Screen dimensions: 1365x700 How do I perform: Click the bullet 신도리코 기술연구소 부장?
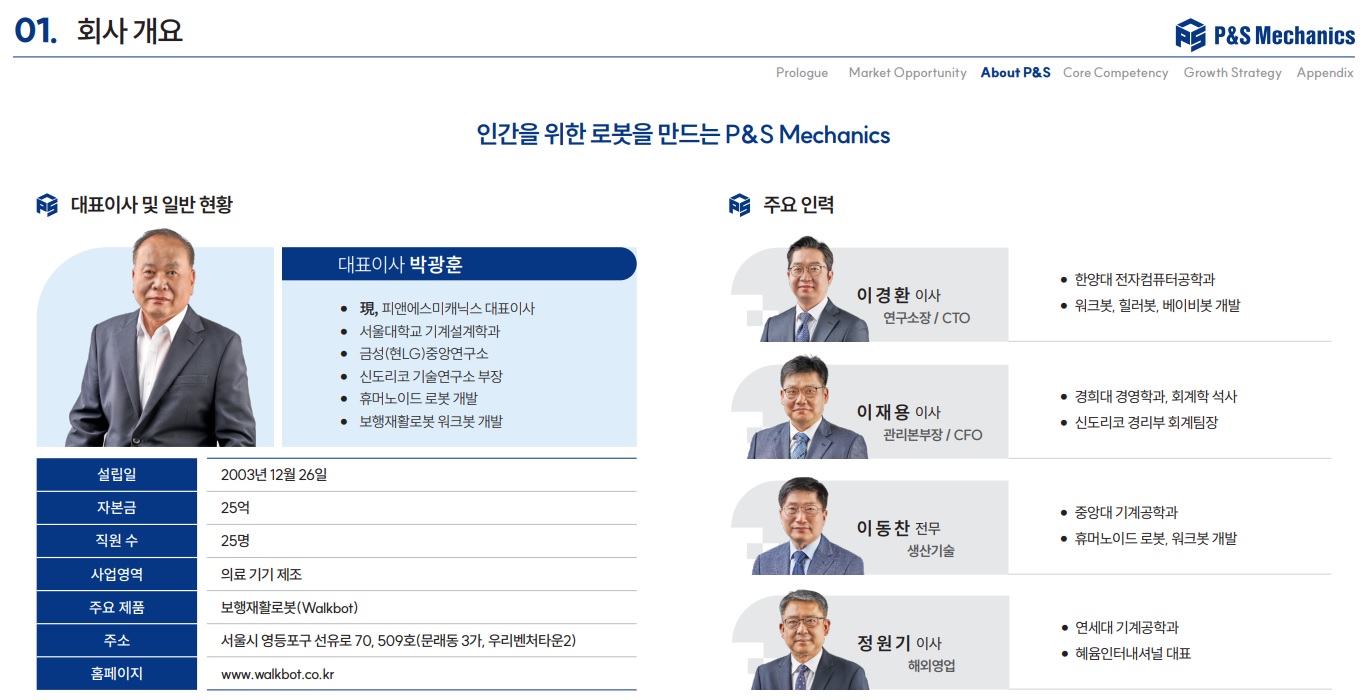click(431, 376)
